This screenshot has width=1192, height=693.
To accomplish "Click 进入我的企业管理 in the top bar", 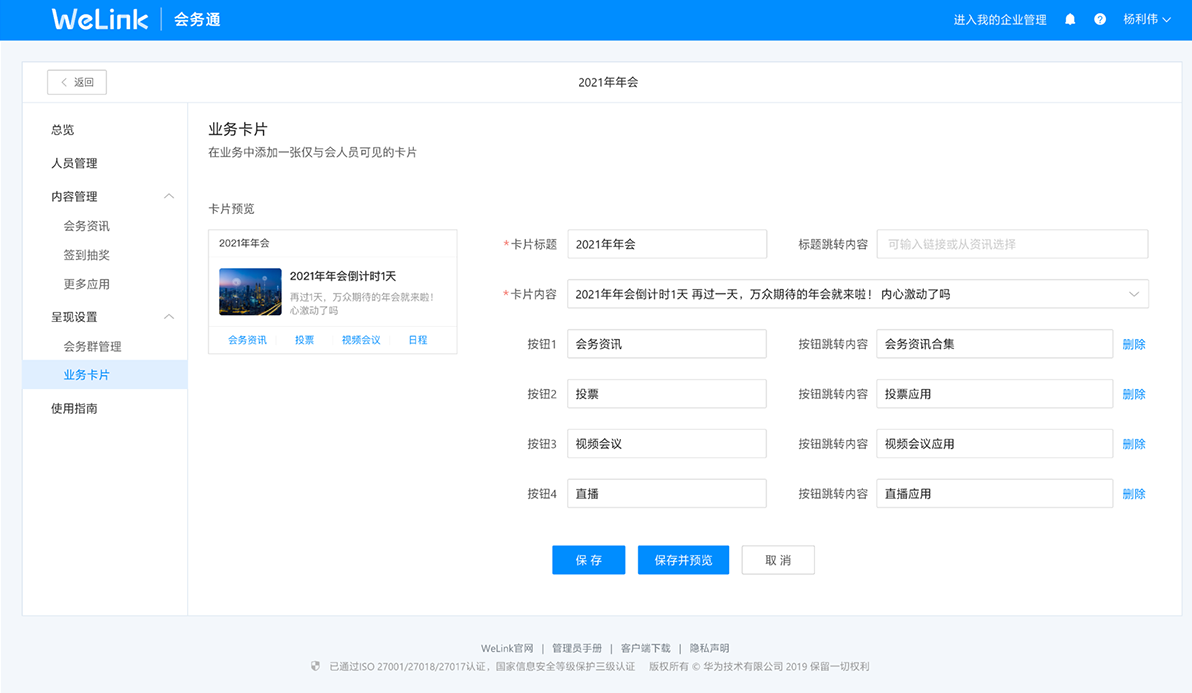I will pyautogui.click(x=998, y=19).
